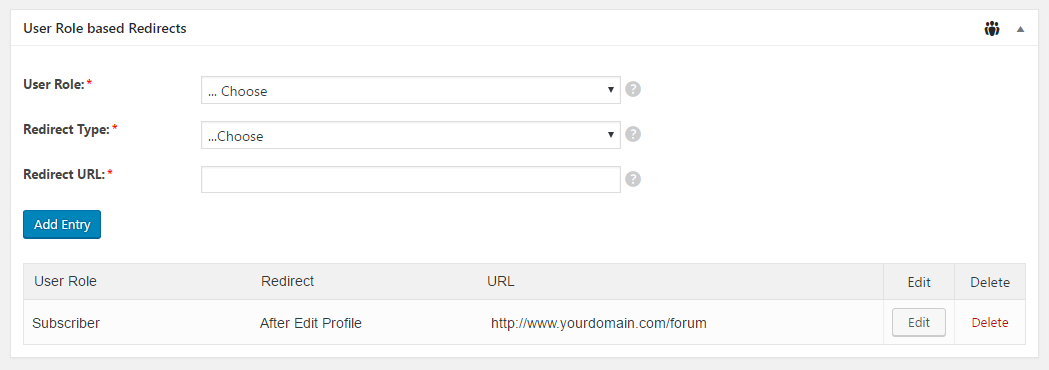Select the User Role column header

[x=66, y=282]
